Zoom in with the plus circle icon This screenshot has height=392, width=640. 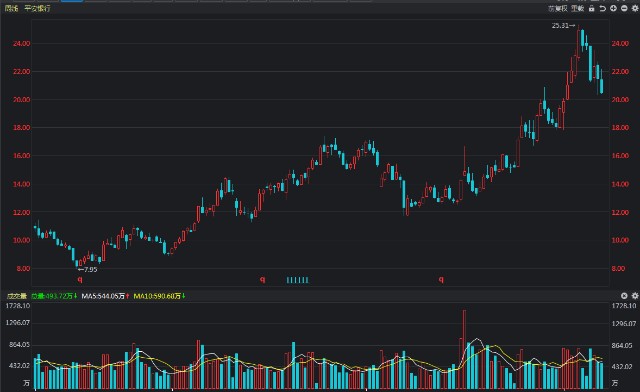coord(613,9)
